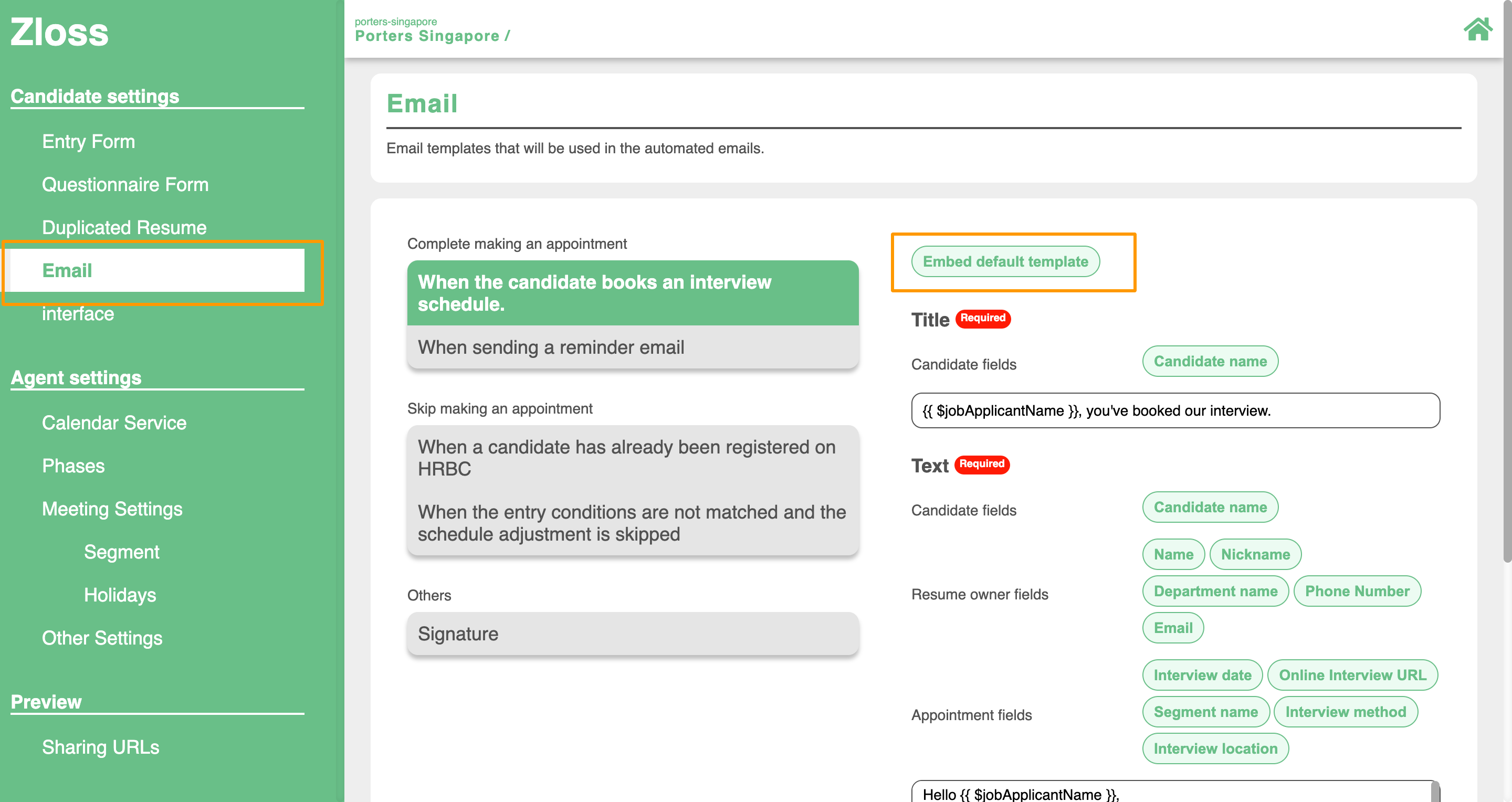Screen dimensions: 1512x802
Task: Select 'When the candidate books an interview schedule' template
Action: point(633,293)
